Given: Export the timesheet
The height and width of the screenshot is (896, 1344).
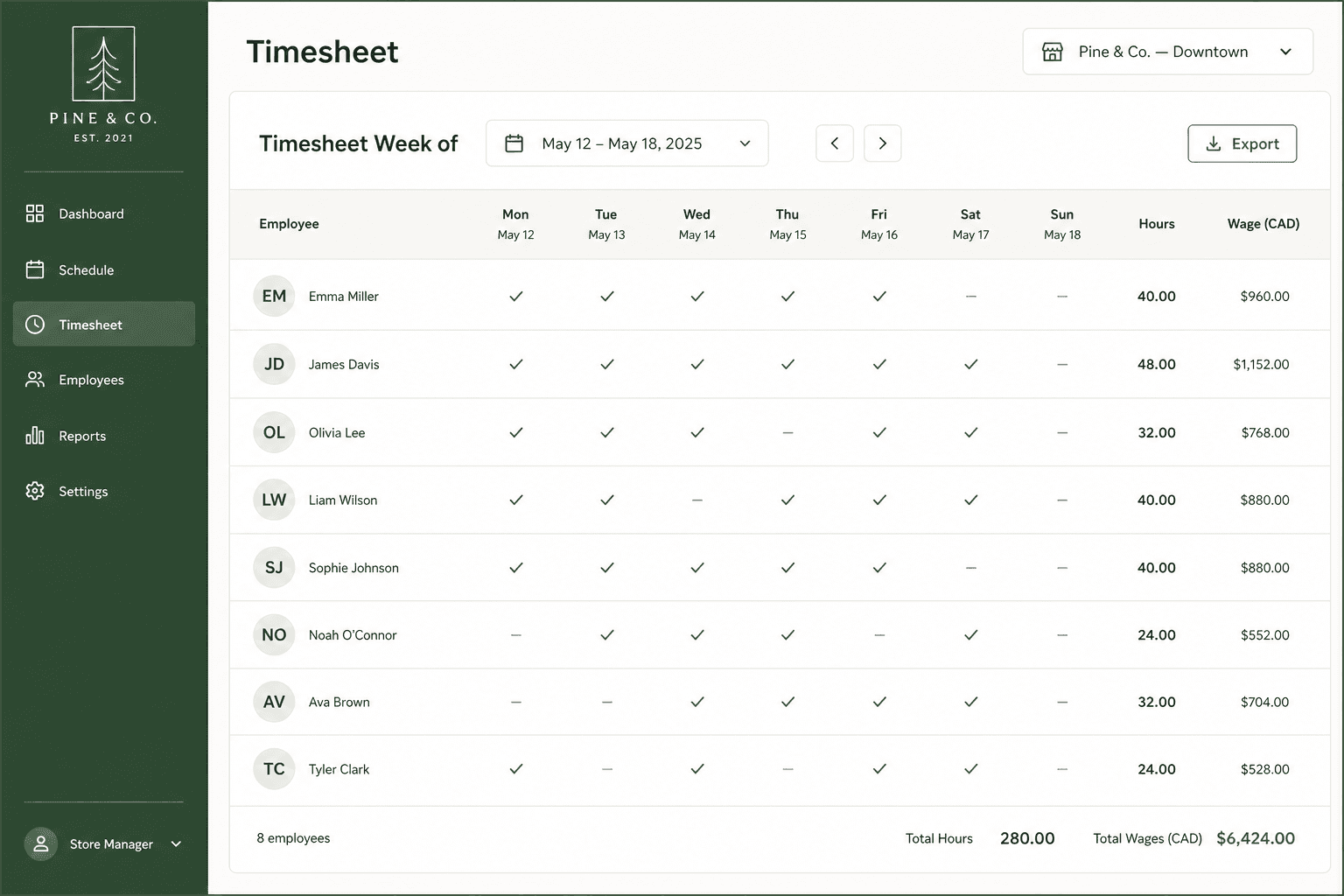Looking at the screenshot, I should 1242,143.
